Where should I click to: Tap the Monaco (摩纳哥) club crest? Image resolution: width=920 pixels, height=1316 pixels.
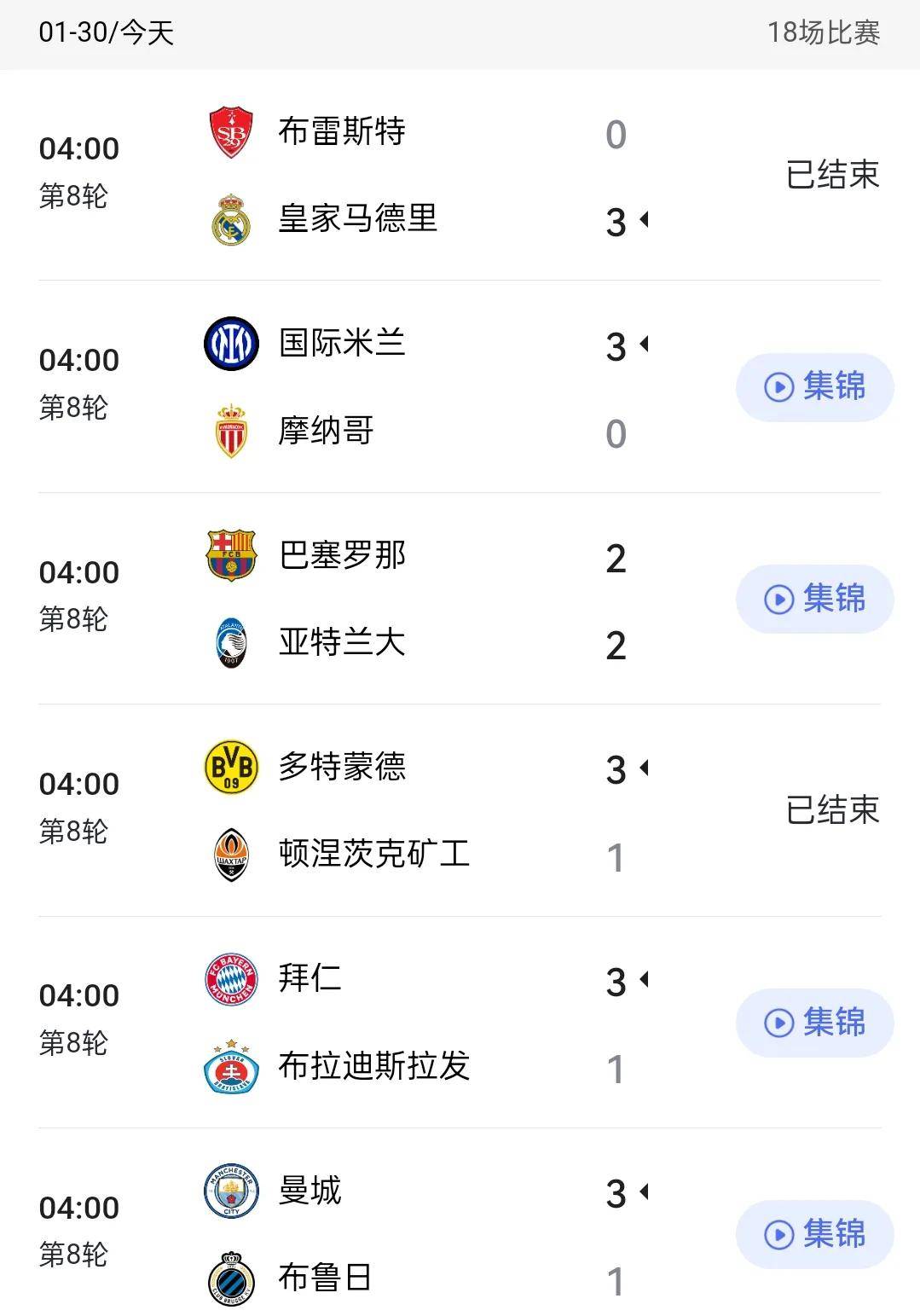(x=231, y=431)
